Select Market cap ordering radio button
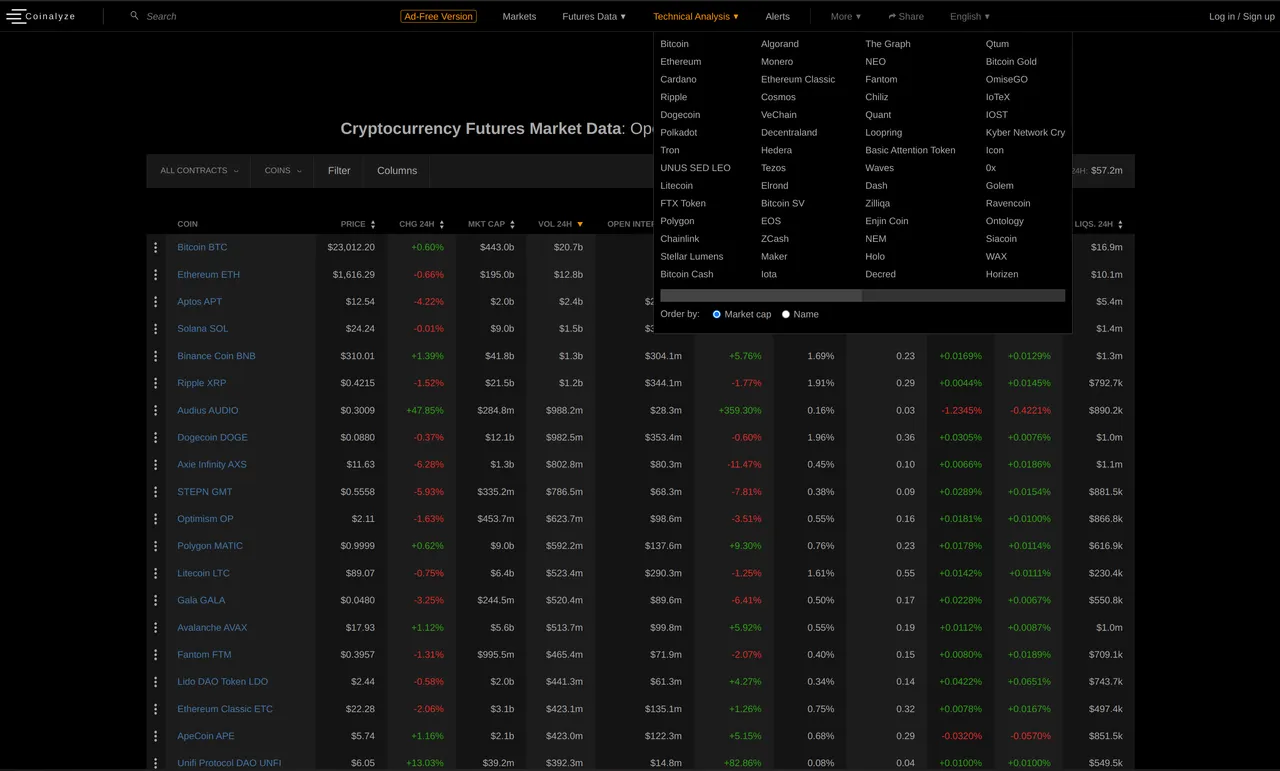Viewport: 1280px width, 771px height. tap(717, 314)
